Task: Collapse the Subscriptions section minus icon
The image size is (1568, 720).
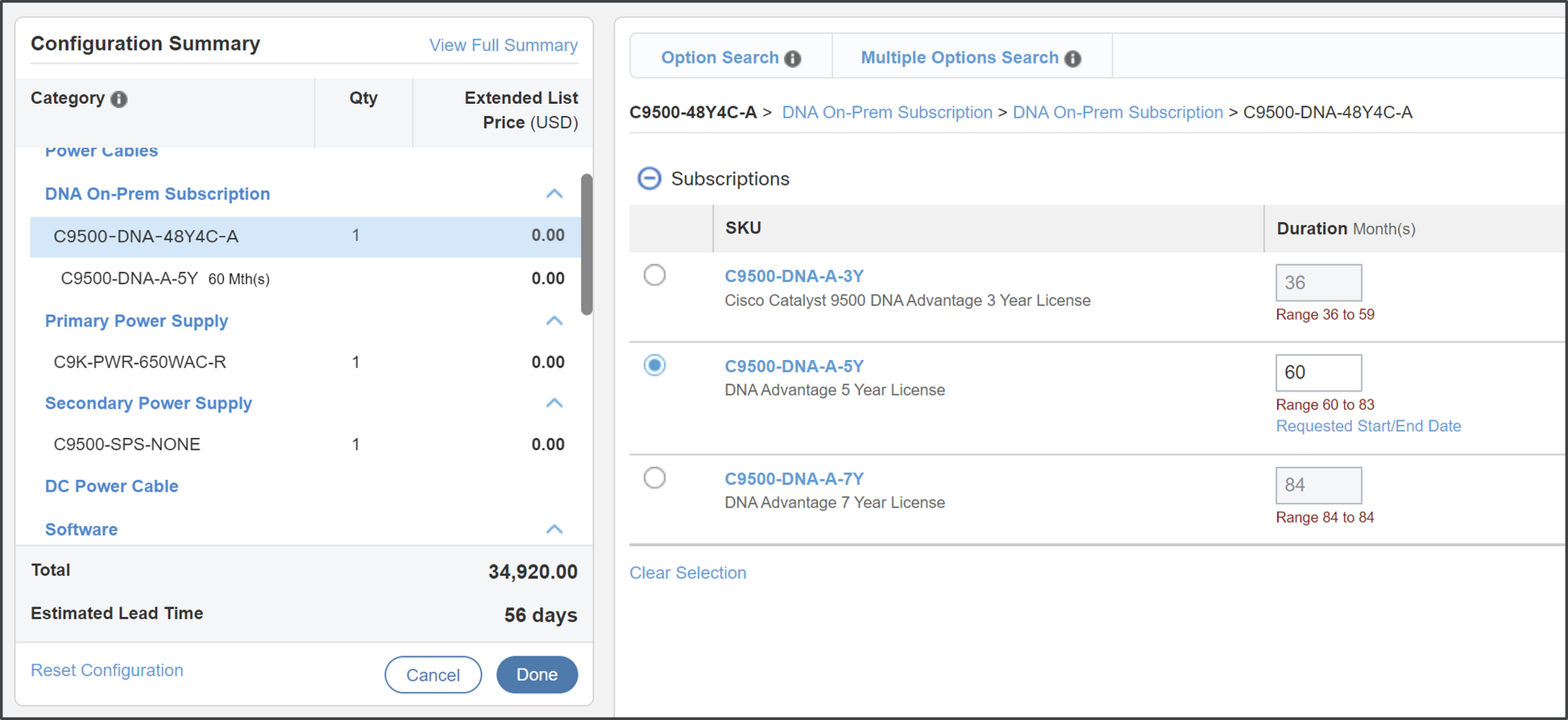Action: 649,178
